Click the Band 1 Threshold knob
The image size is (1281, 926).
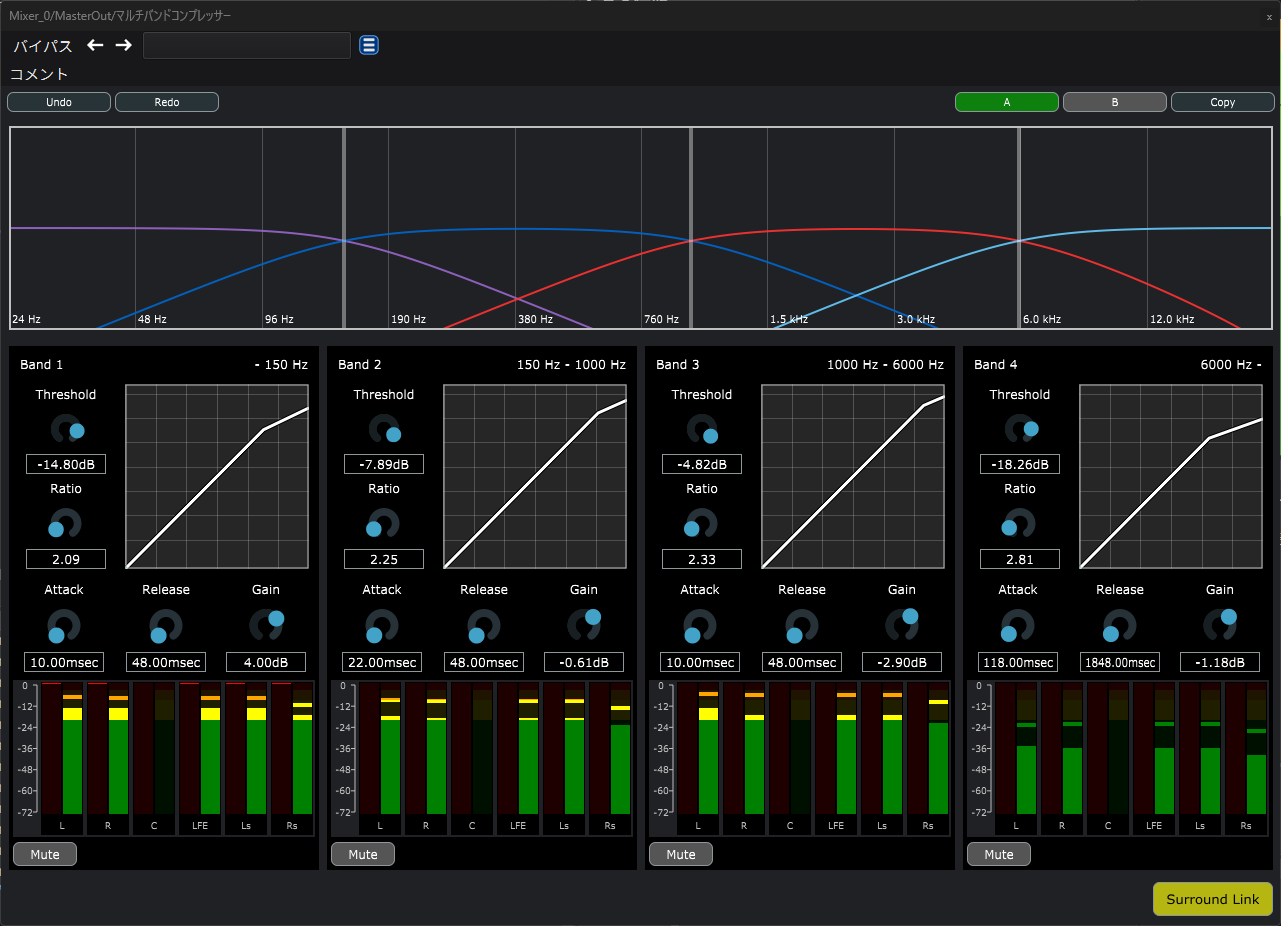click(x=66, y=429)
